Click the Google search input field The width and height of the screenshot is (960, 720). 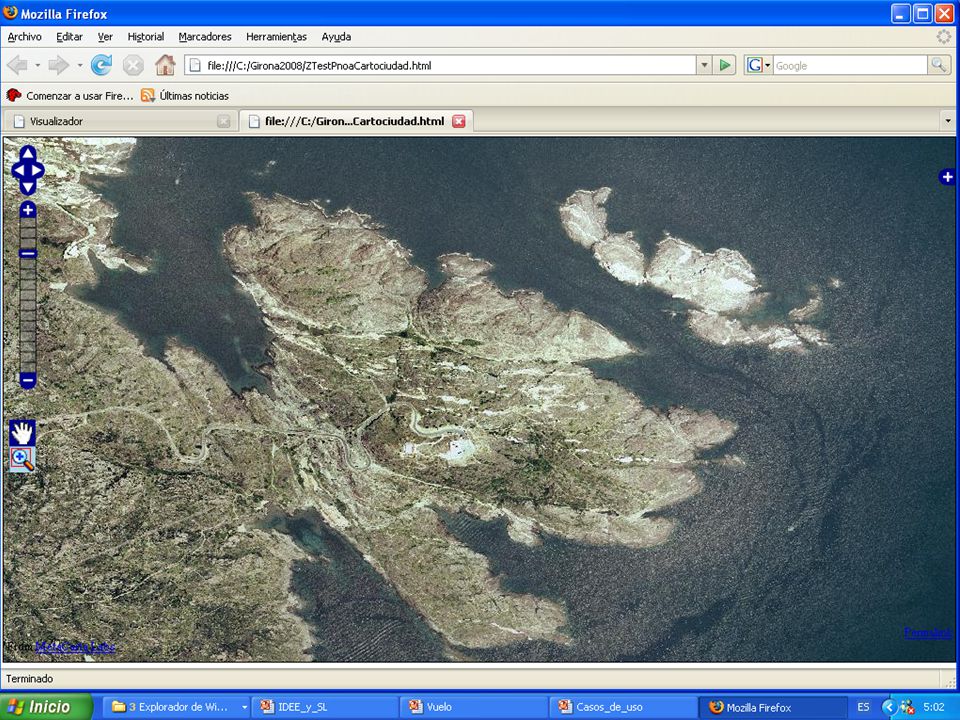click(x=850, y=66)
